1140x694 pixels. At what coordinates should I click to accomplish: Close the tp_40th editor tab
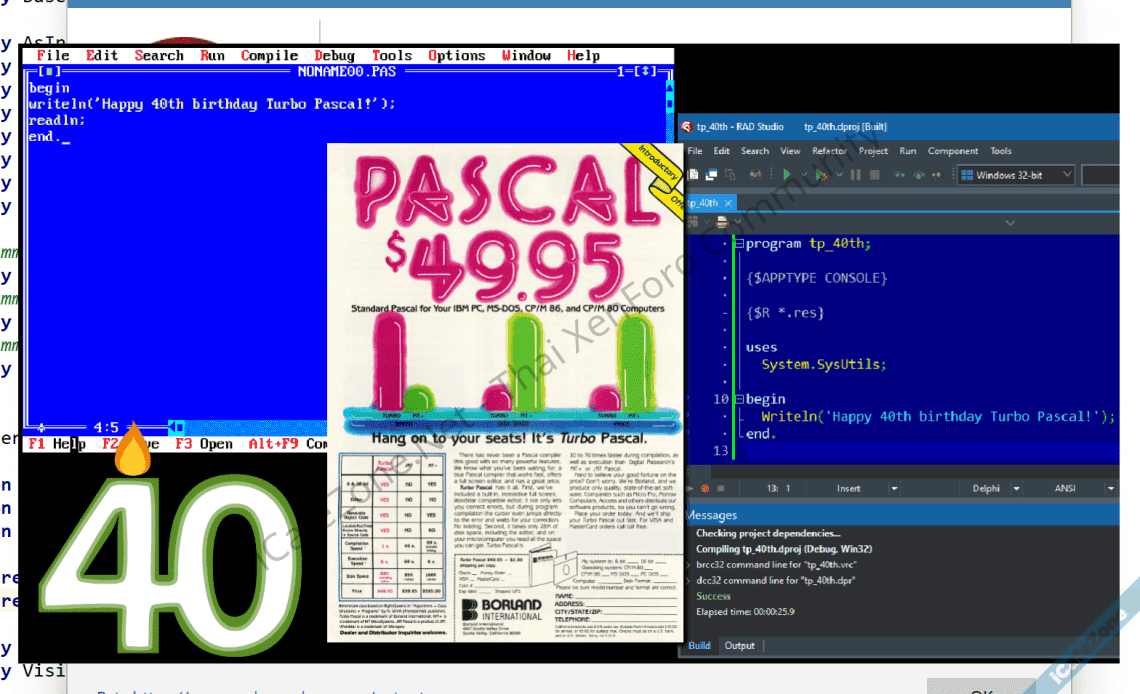(x=727, y=202)
